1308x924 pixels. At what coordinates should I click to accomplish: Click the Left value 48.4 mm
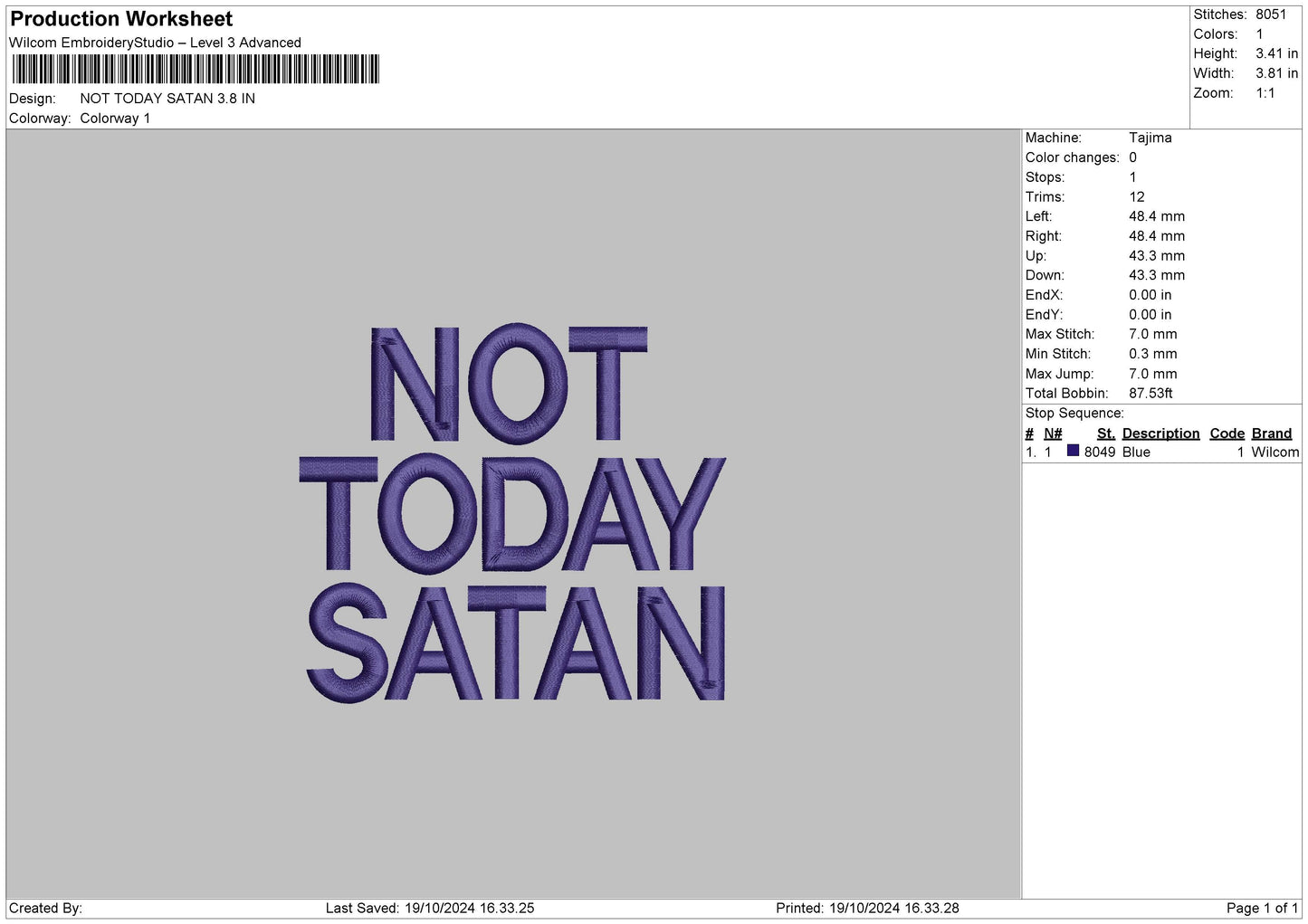coord(1156,216)
